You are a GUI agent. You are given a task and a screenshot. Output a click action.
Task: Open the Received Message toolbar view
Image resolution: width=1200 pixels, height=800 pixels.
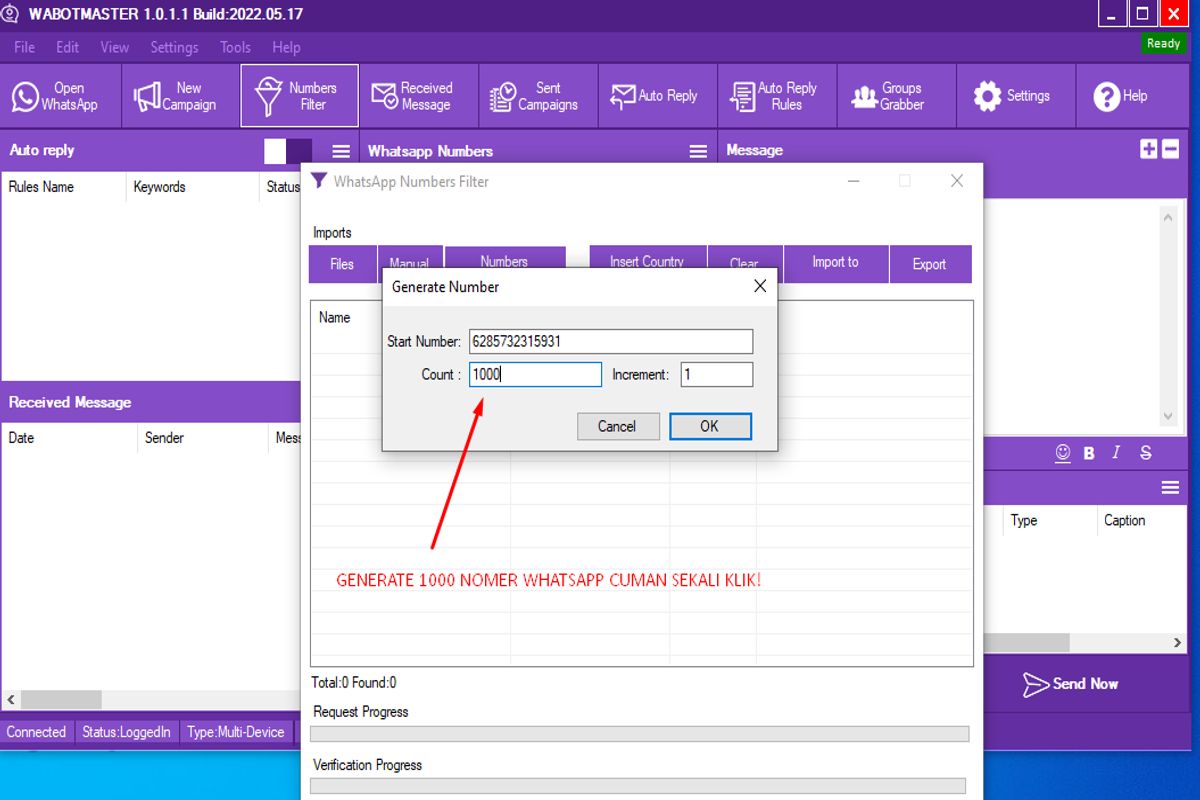coord(419,96)
